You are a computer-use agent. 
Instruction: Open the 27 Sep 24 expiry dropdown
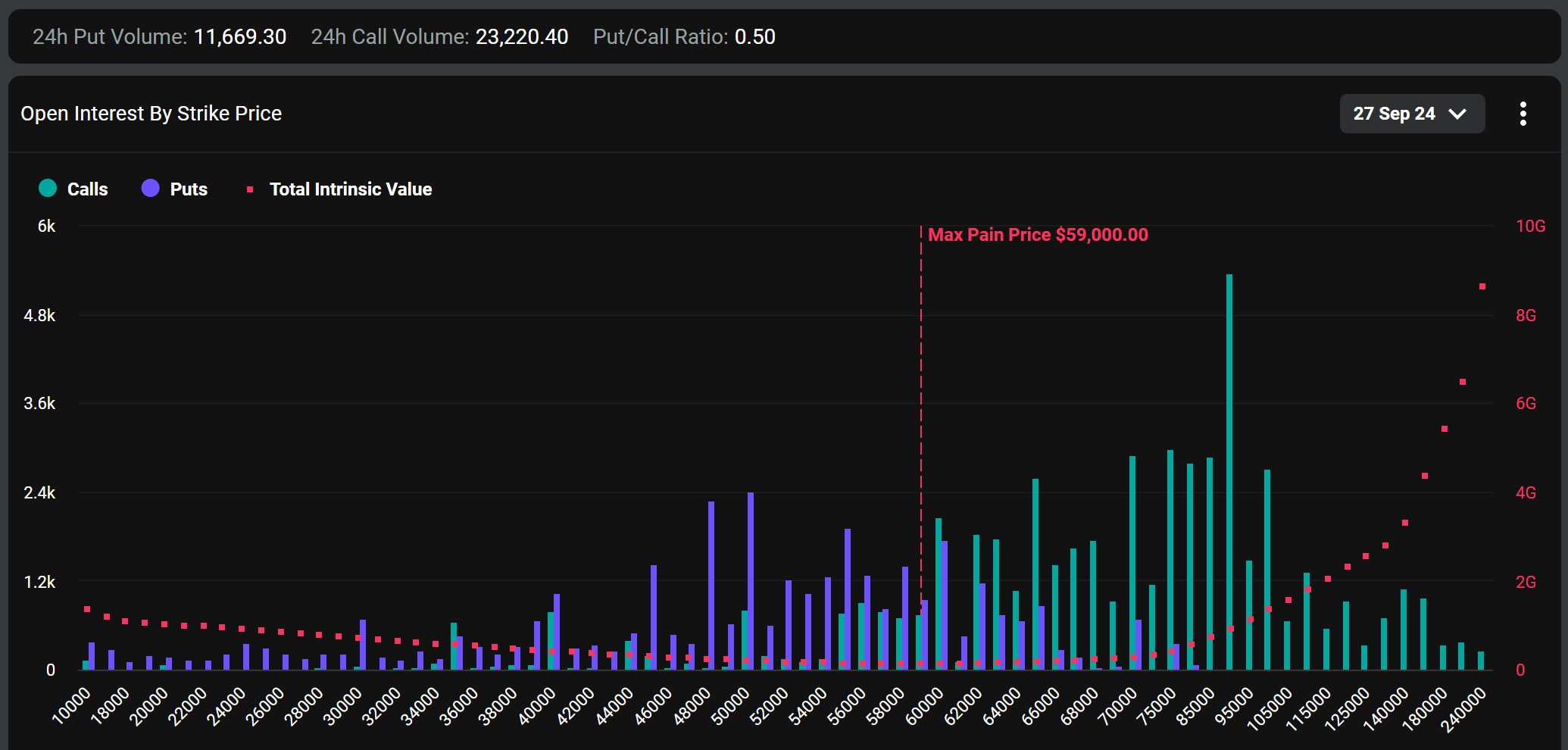[x=1412, y=114]
